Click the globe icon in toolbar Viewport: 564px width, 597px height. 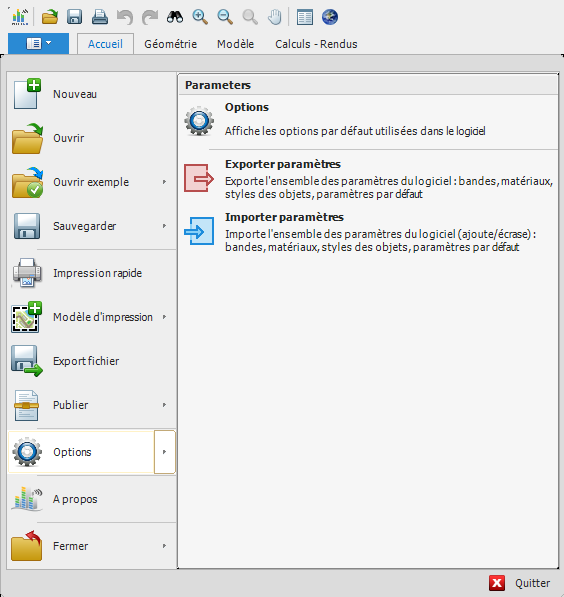pyautogui.click(x=330, y=17)
